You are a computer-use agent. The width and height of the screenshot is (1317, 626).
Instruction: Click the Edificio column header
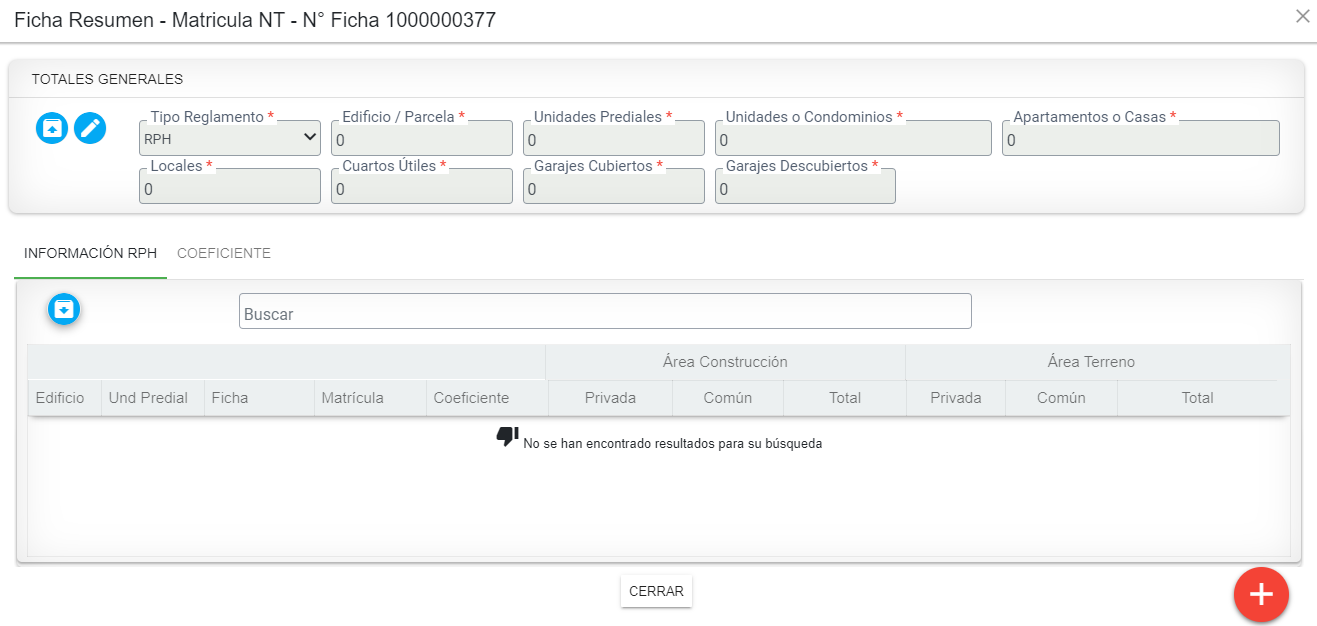[x=60, y=398]
